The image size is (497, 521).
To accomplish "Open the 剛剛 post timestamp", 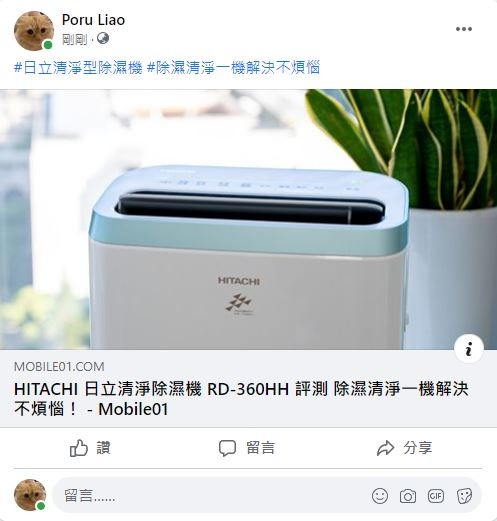I will click(x=74, y=39).
